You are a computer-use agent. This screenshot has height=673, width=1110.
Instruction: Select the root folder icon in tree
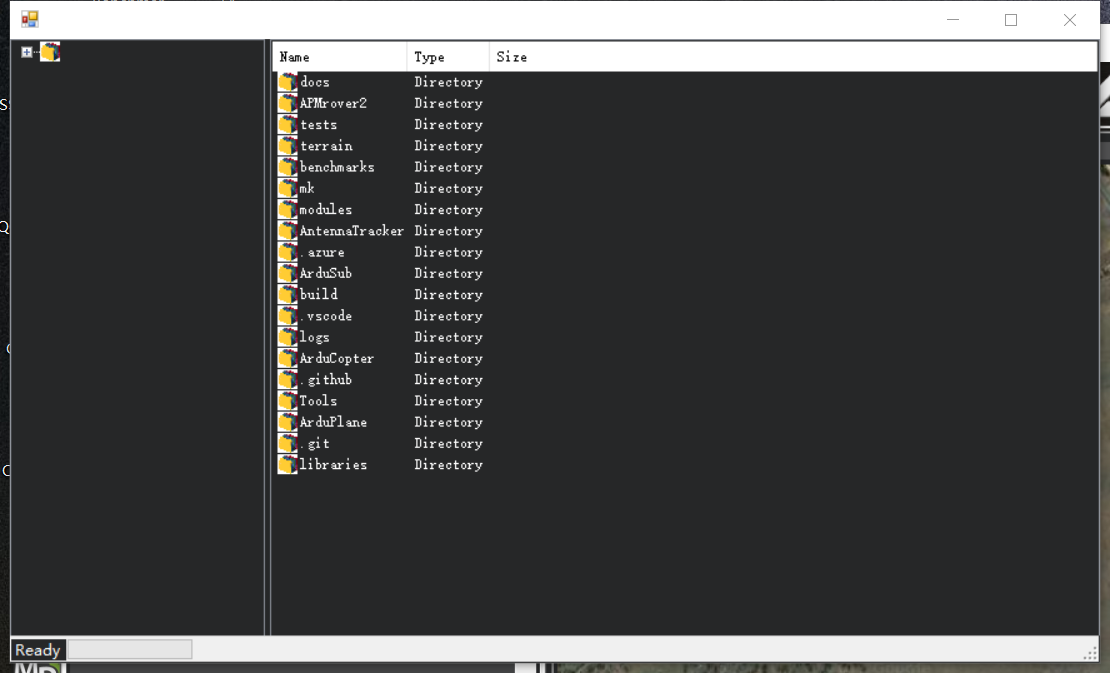pos(50,52)
